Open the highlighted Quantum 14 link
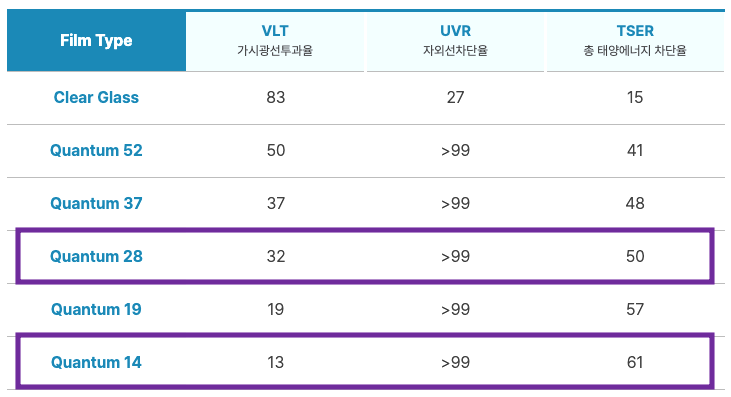This screenshot has width=731, height=397. [96, 363]
